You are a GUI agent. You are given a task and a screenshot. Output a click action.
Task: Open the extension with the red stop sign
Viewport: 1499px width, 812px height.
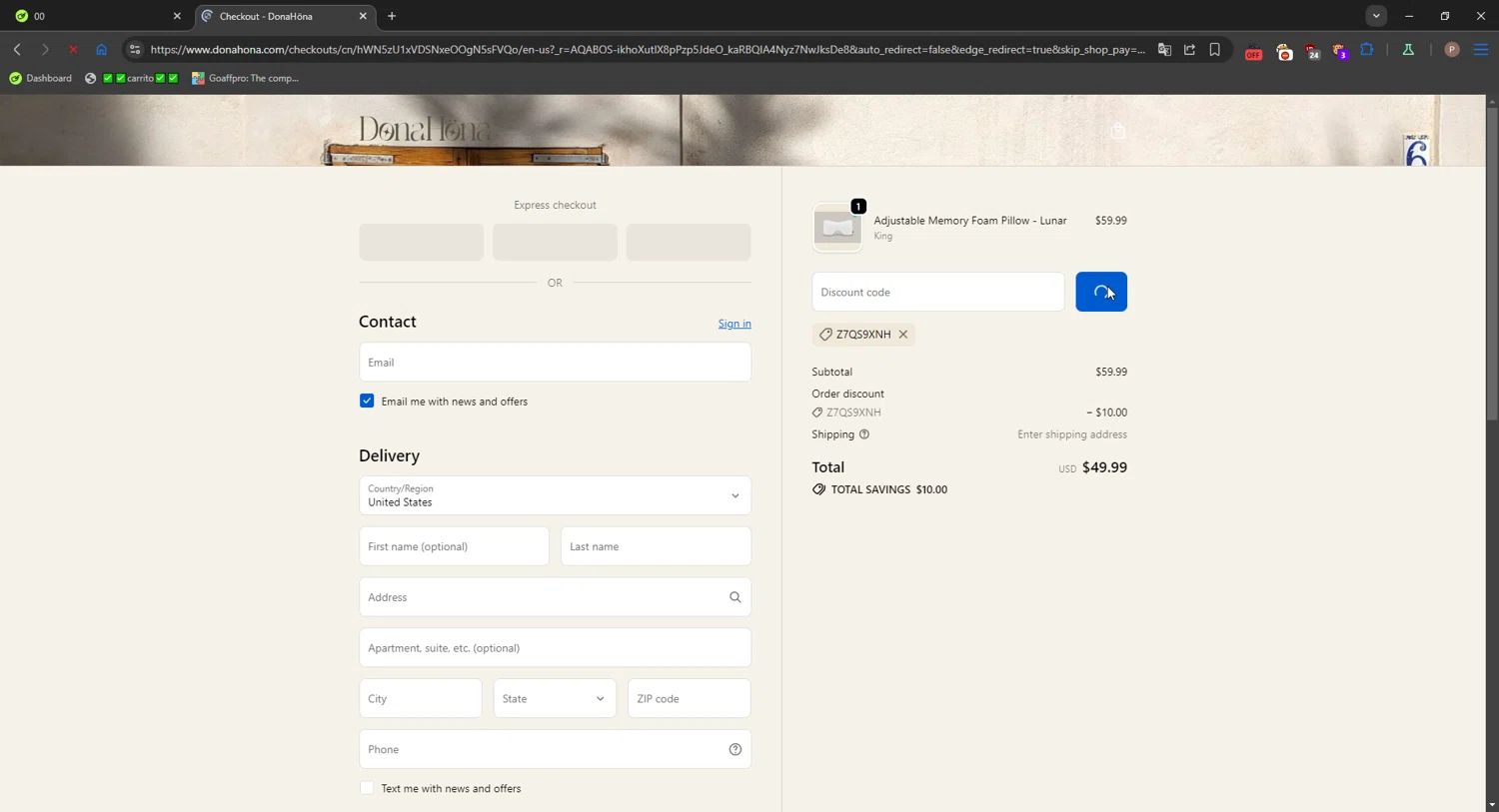pos(1284,51)
